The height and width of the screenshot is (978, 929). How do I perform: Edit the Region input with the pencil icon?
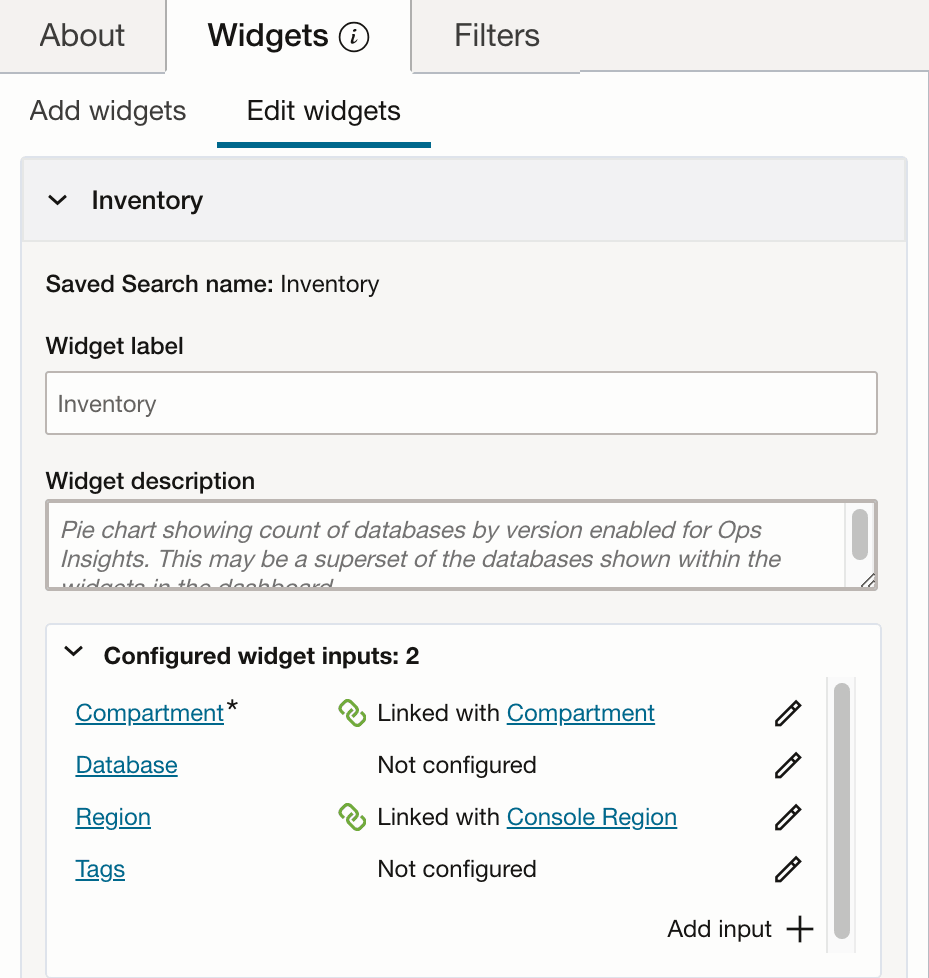pyautogui.click(x=787, y=817)
